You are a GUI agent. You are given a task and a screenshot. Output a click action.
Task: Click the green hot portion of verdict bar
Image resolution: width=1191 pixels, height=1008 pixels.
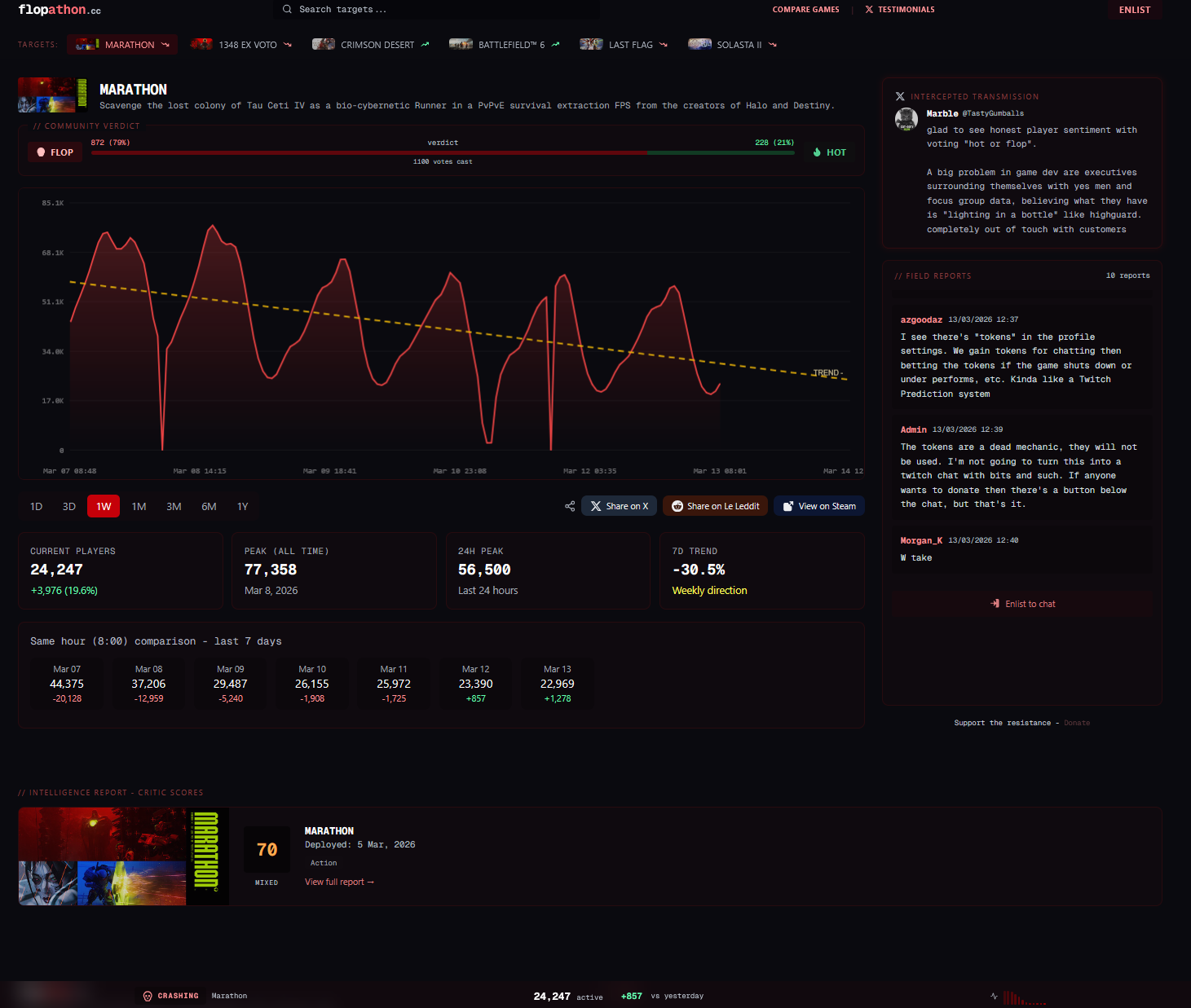(x=721, y=152)
